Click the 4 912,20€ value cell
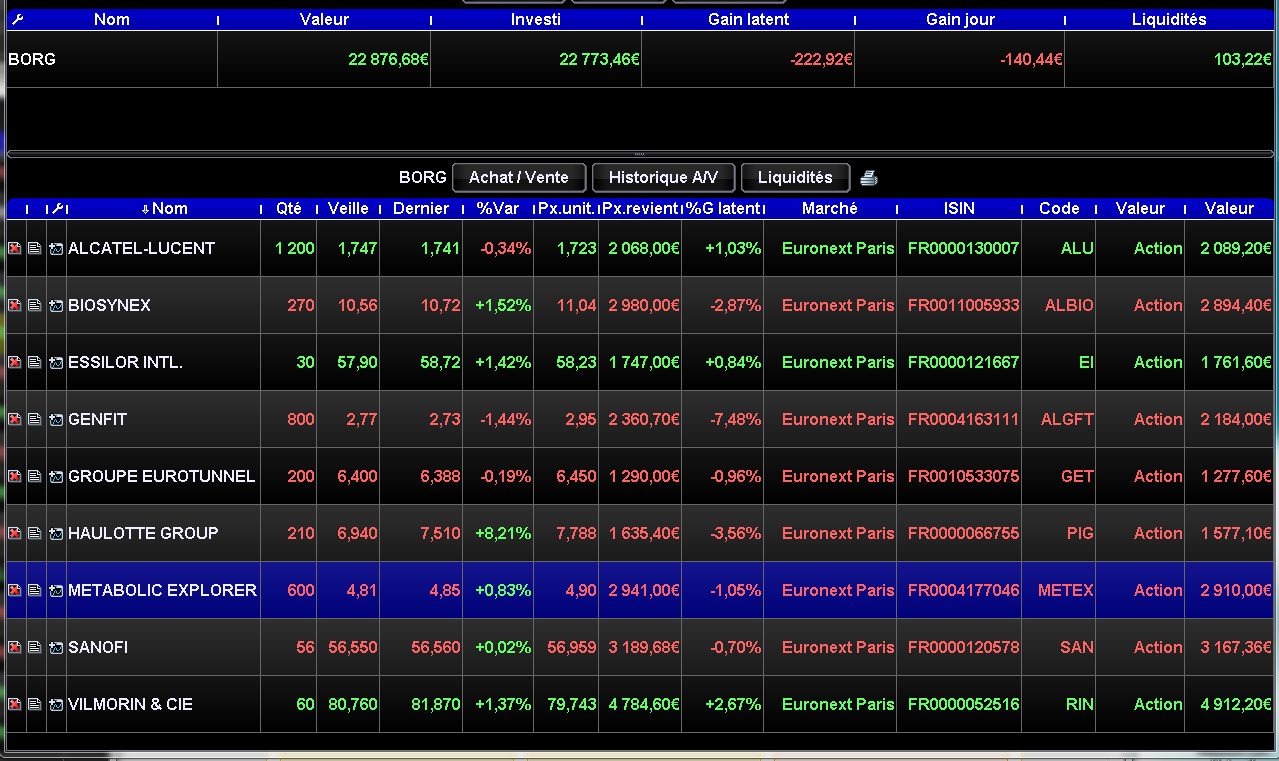Screen dimensions: 1279x761 tap(1231, 704)
